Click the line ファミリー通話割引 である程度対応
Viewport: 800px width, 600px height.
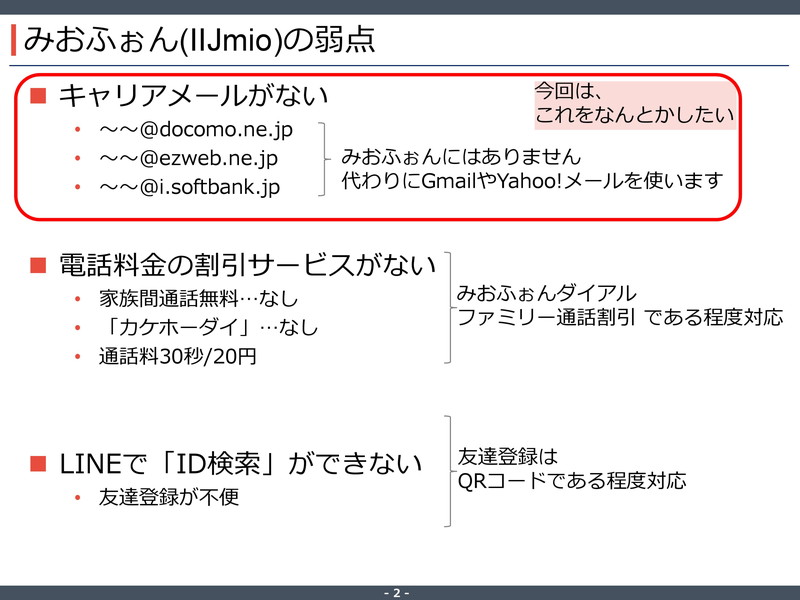point(620,317)
